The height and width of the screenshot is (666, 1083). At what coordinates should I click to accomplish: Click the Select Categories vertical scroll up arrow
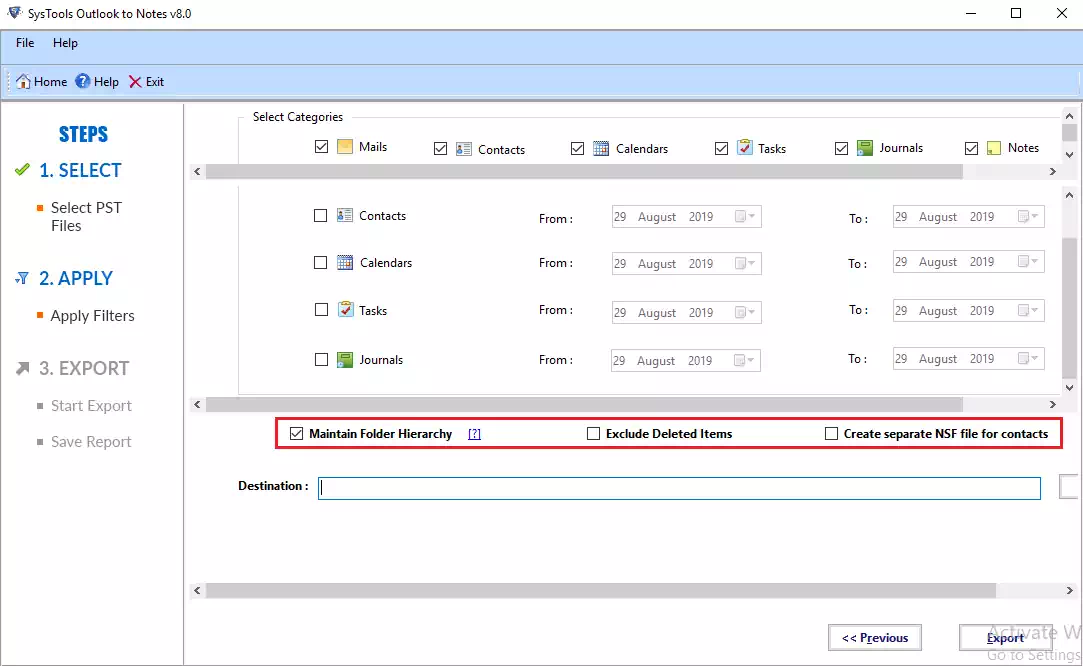[x=1069, y=116]
